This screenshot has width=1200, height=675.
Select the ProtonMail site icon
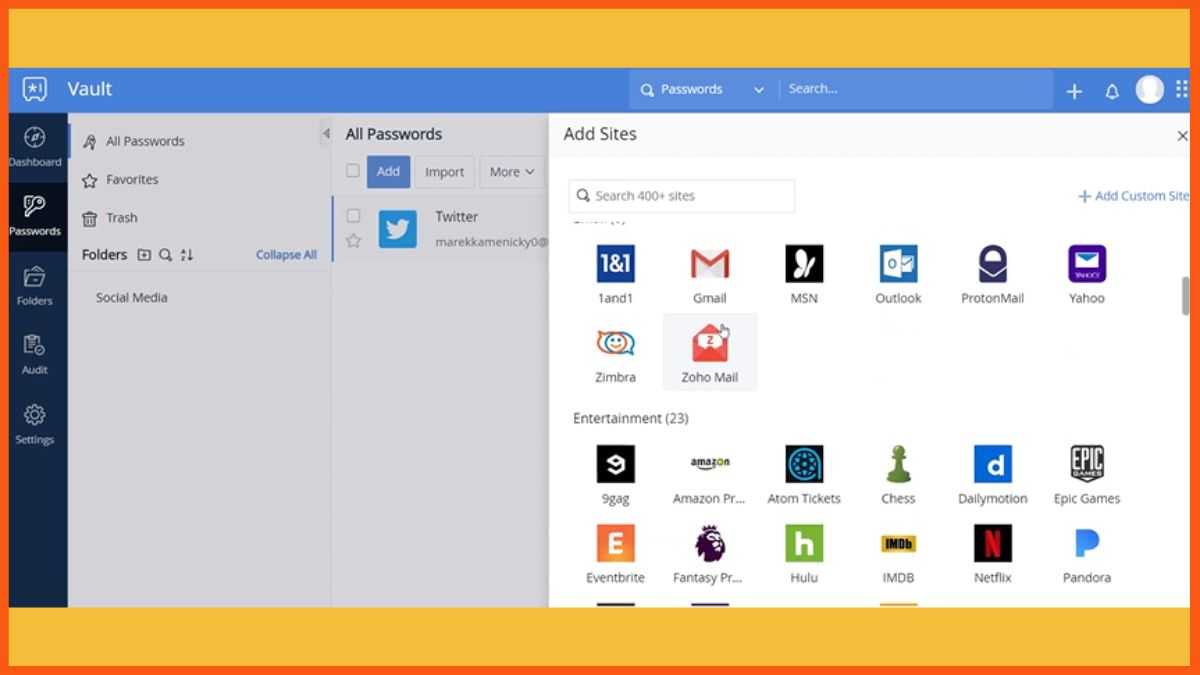992,265
